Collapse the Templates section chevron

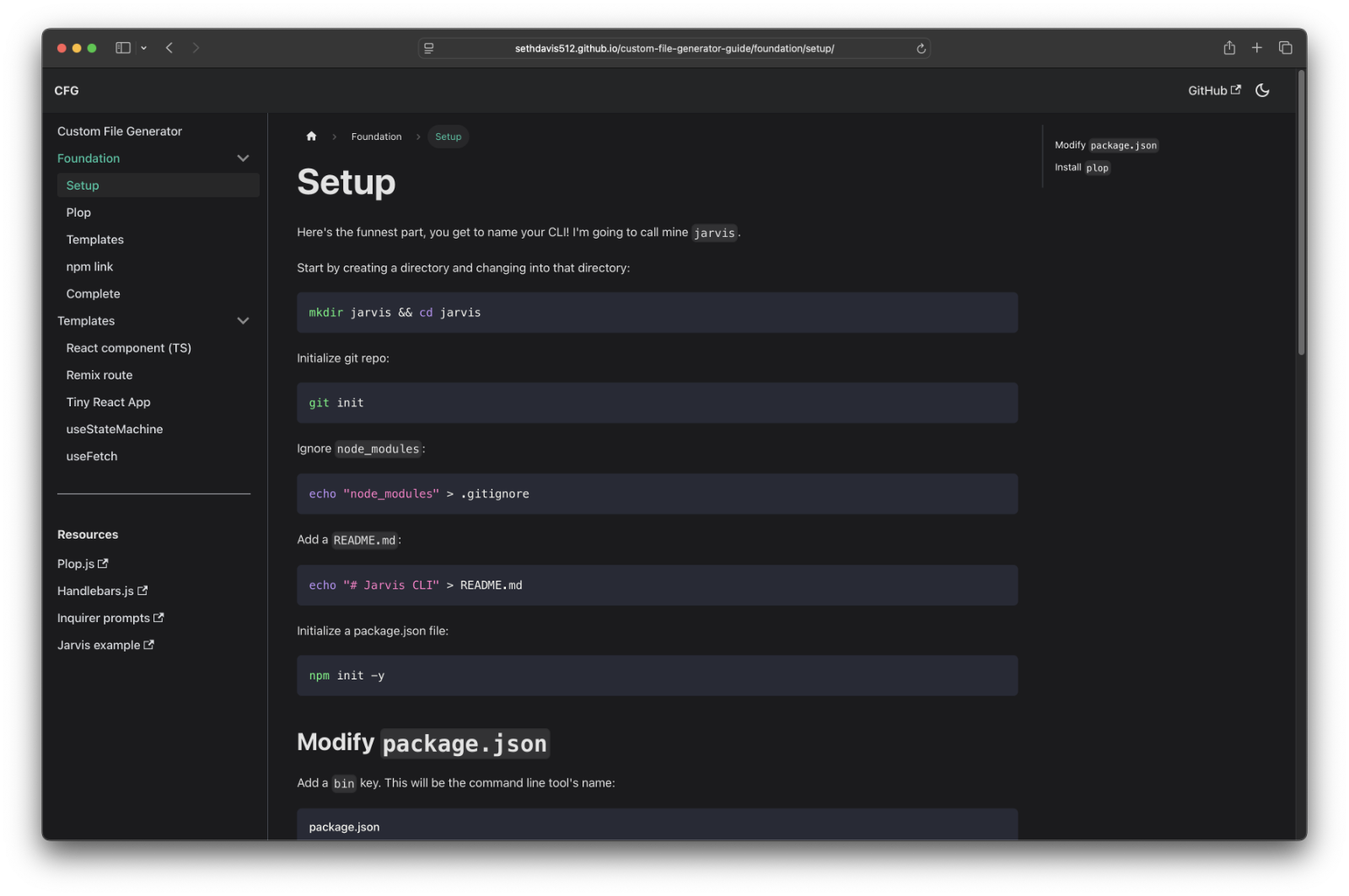(243, 321)
